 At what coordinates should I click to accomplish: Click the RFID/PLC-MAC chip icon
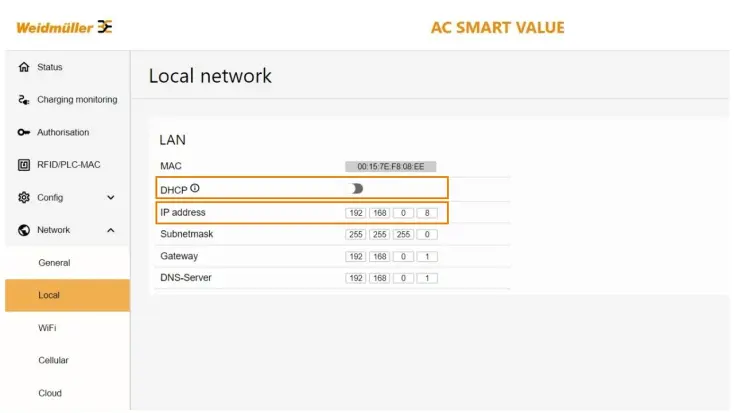(x=23, y=165)
